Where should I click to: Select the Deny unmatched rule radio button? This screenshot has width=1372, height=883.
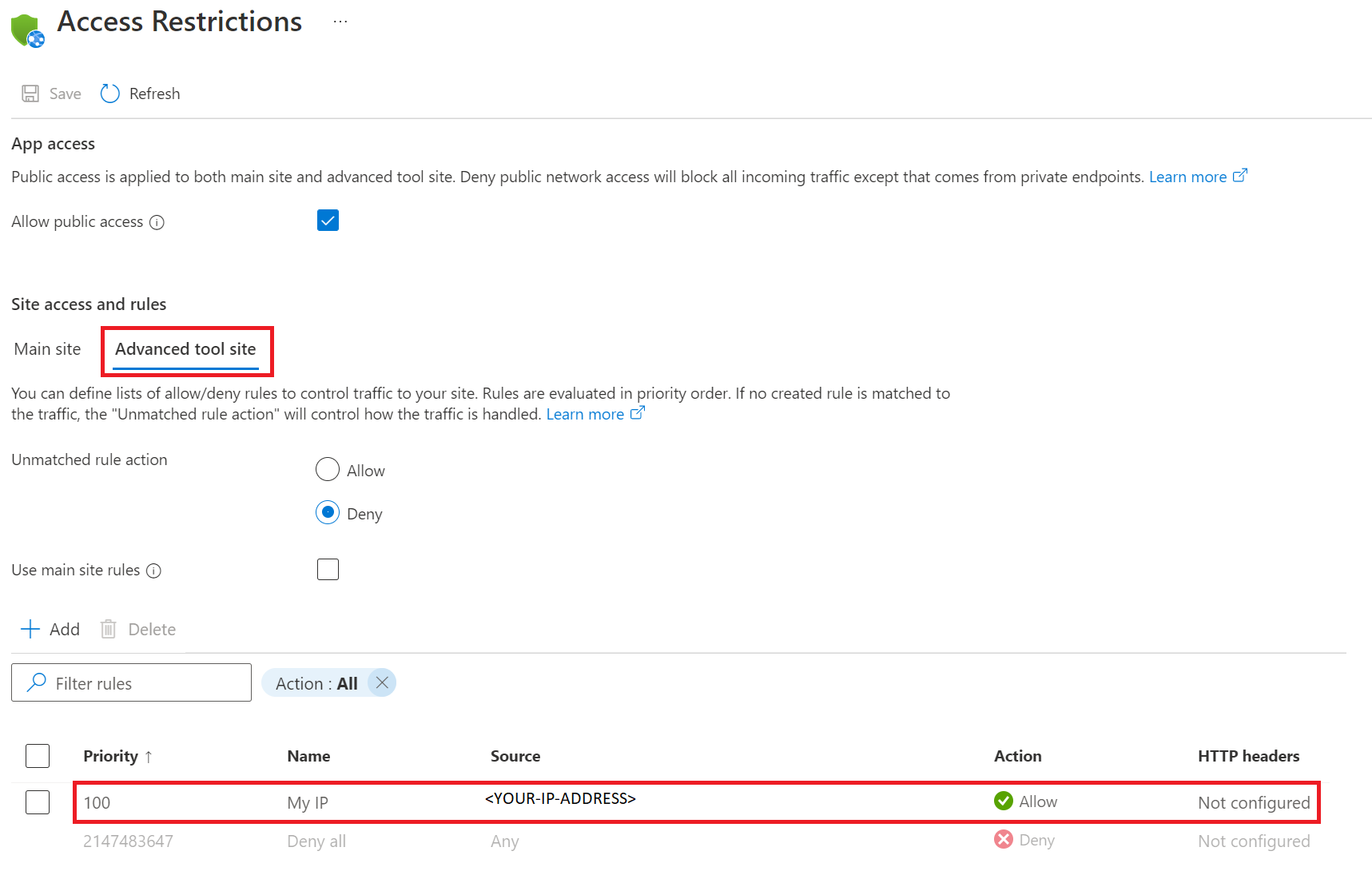(328, 512)
